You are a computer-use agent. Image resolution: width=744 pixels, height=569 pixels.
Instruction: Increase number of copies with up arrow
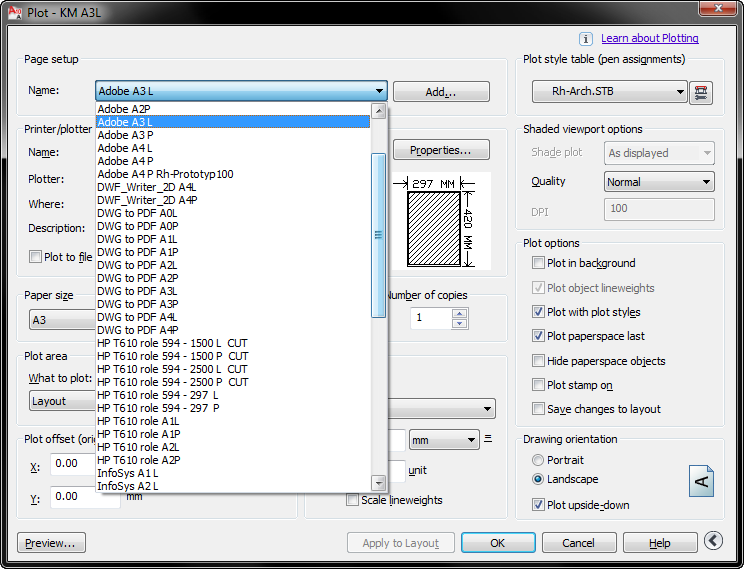click(x=459, y=313)
